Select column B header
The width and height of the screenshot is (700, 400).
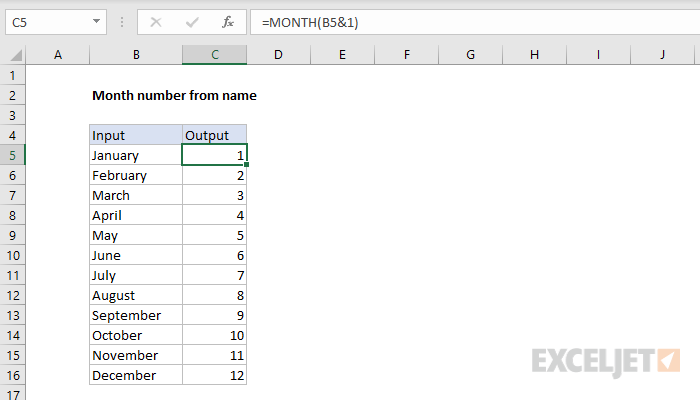[136, 54]
